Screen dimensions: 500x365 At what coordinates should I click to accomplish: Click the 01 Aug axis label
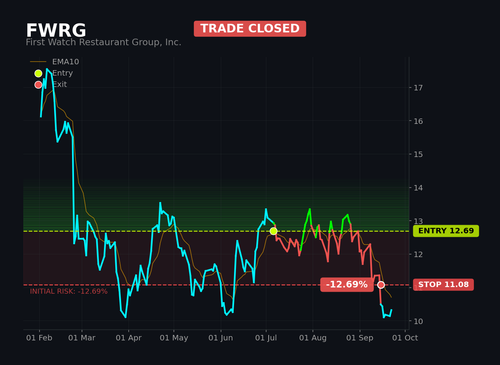click(x=313, y=338)
